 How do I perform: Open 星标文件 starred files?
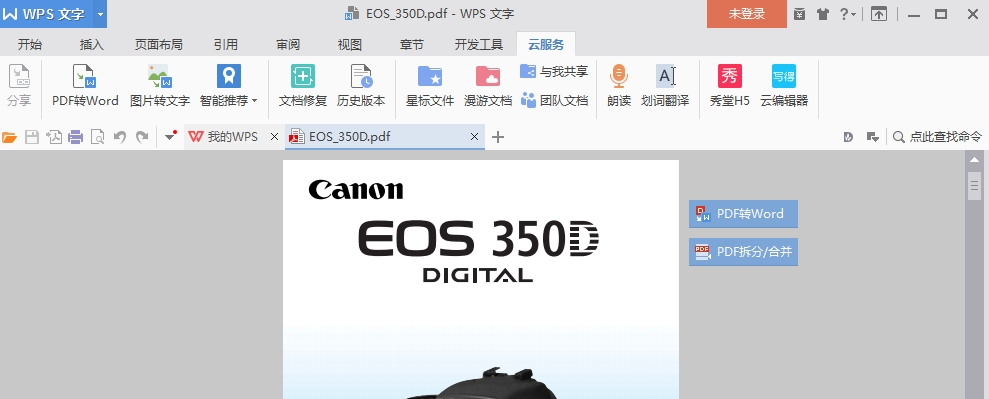point(430,86)
